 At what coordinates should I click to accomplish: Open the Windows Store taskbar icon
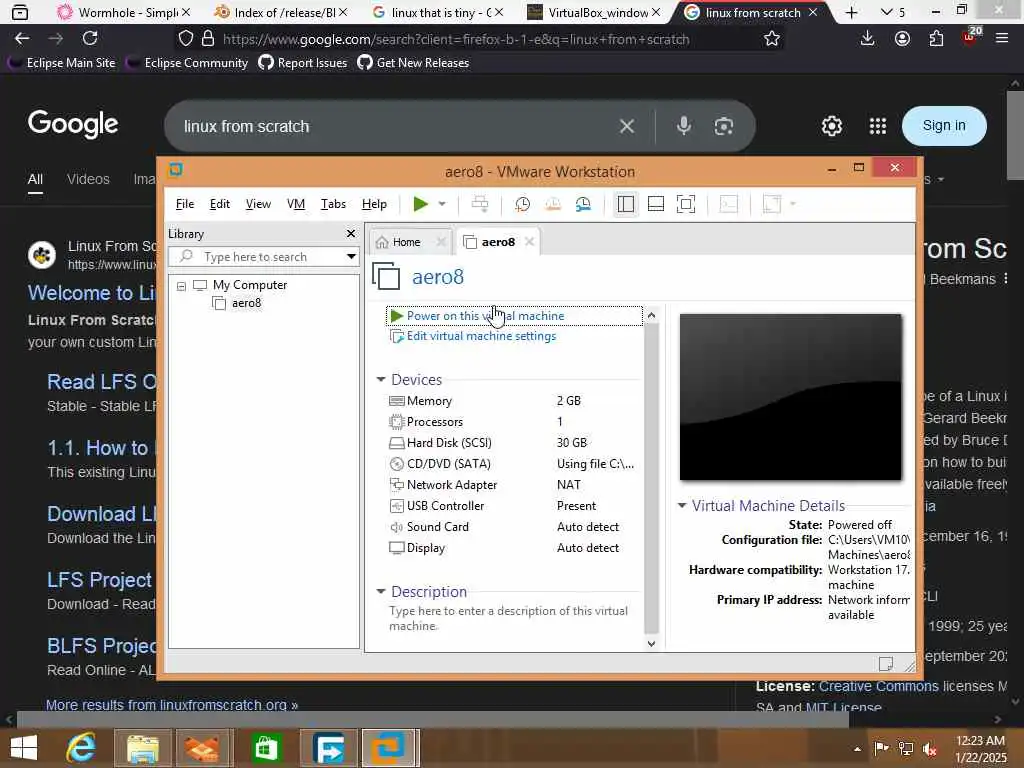coord(266,747)
